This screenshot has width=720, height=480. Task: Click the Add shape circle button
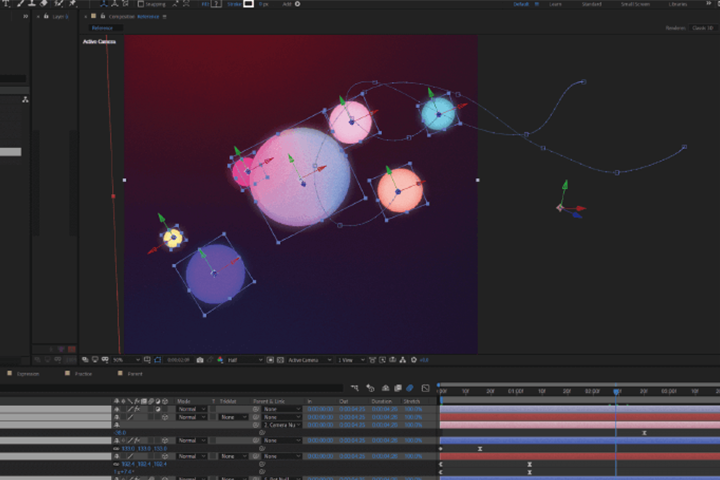pyautogui.click(x=298, y=4)
